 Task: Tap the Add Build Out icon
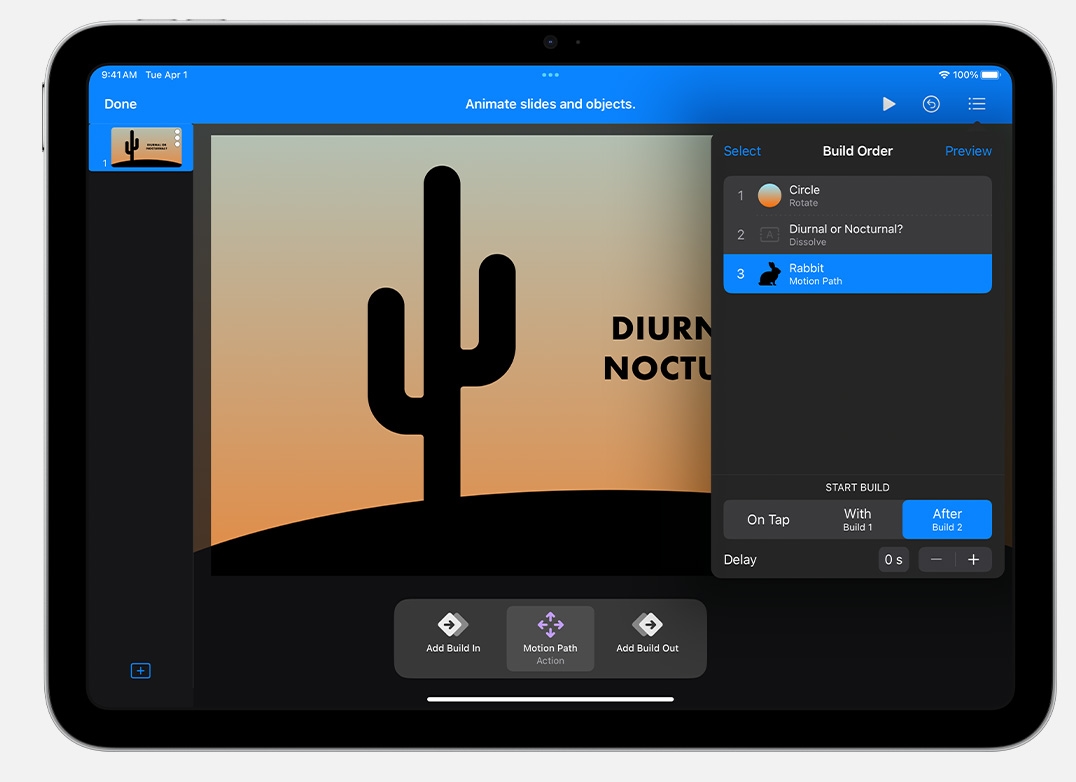(647, 626)
